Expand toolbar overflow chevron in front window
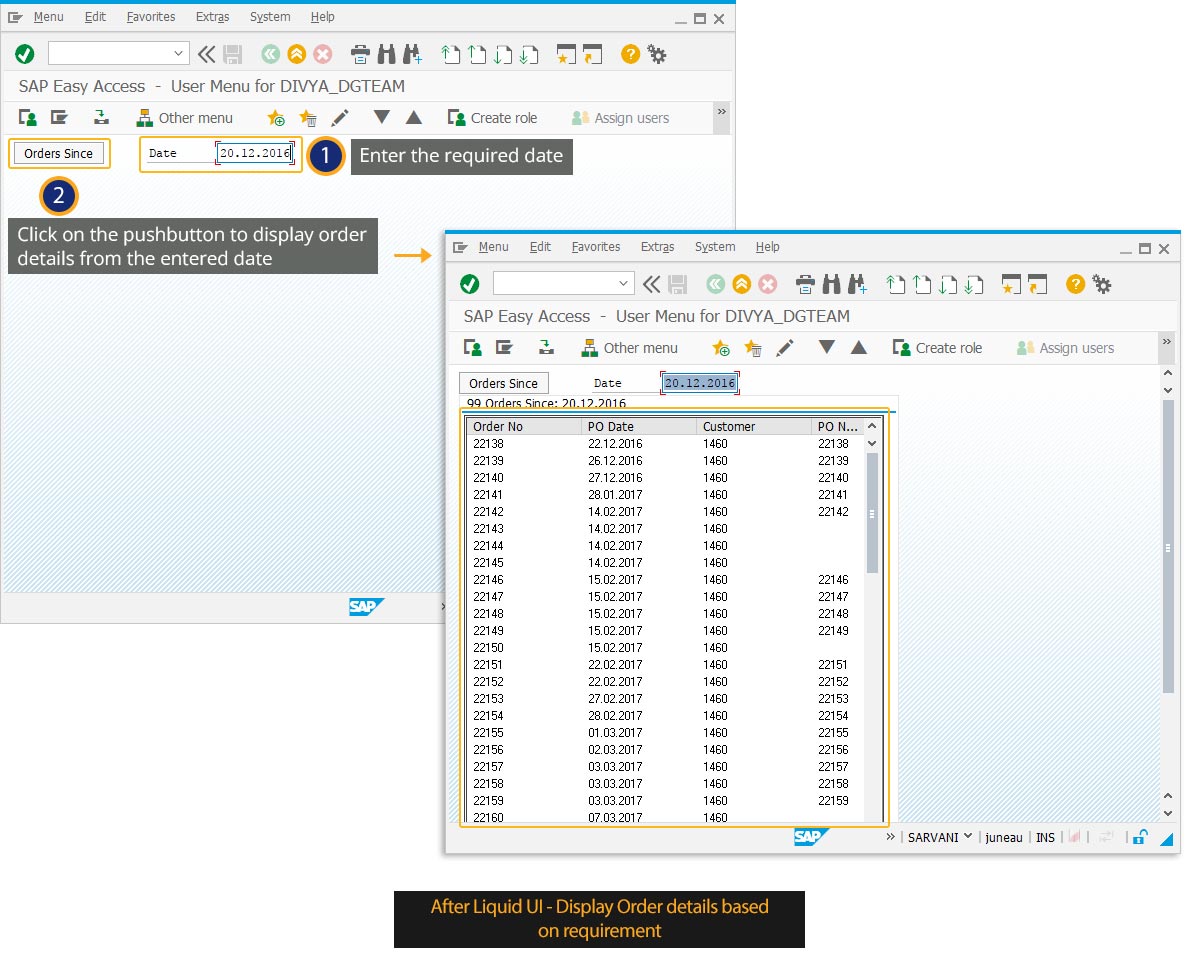 1166,343
